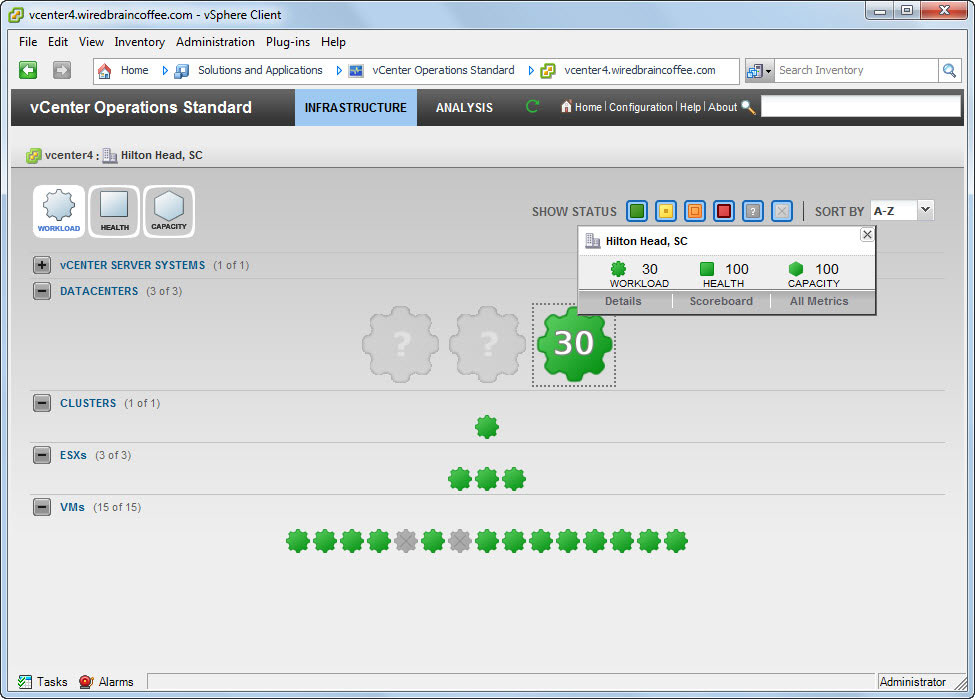Viewport: 975px width, 699px height.
Task: Collapse the ESXs section
Action: (x=42, y=455)
